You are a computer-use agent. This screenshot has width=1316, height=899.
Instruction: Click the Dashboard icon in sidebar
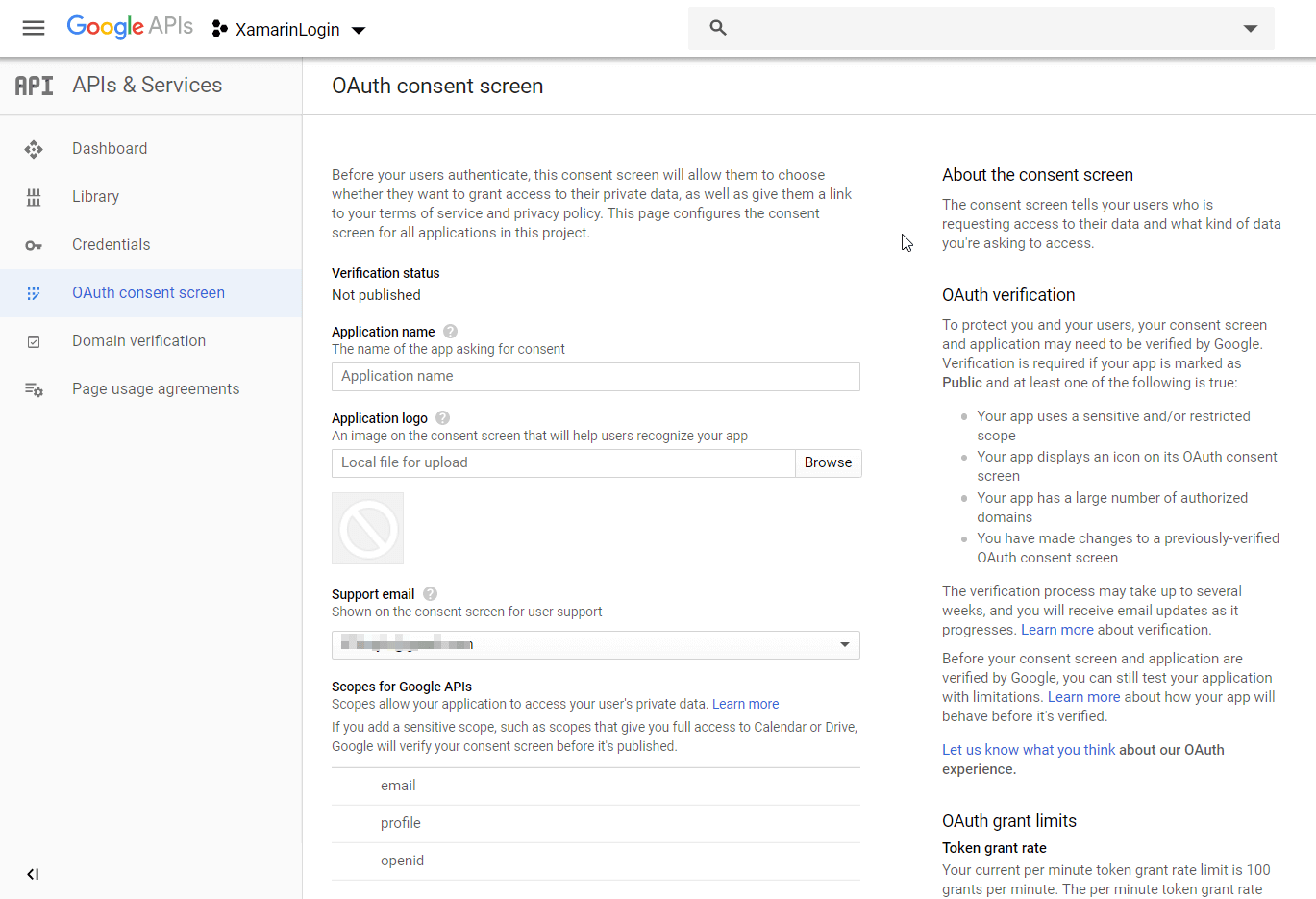[x=34, y=149]
